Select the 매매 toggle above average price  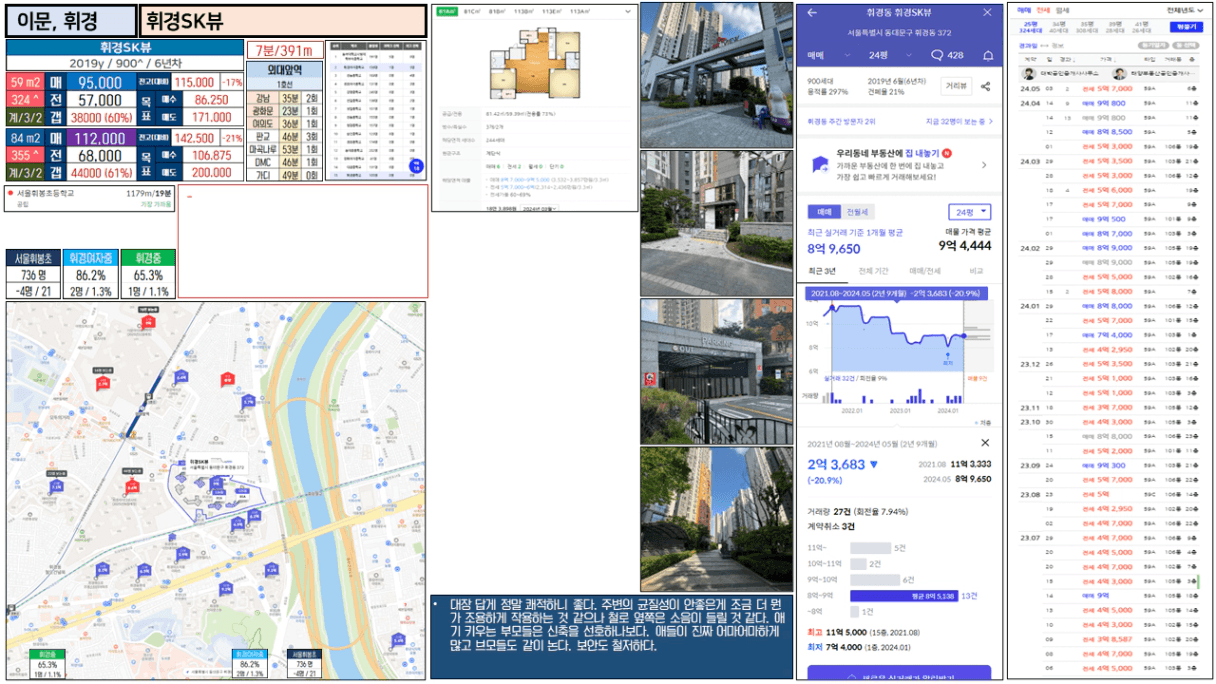(x=825, y=212)
